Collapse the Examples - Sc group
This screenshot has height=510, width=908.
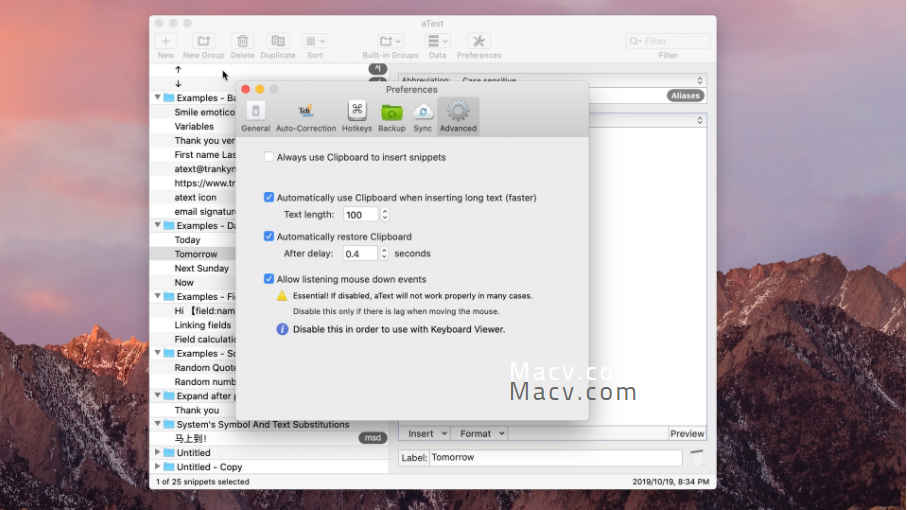point(158,353)
